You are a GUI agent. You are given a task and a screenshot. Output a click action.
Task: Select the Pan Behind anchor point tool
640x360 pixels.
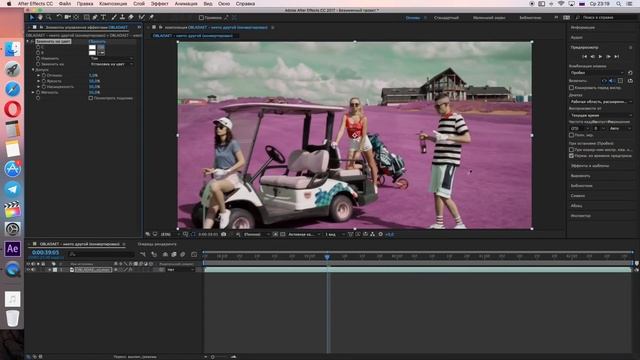(x=76, y=17)
